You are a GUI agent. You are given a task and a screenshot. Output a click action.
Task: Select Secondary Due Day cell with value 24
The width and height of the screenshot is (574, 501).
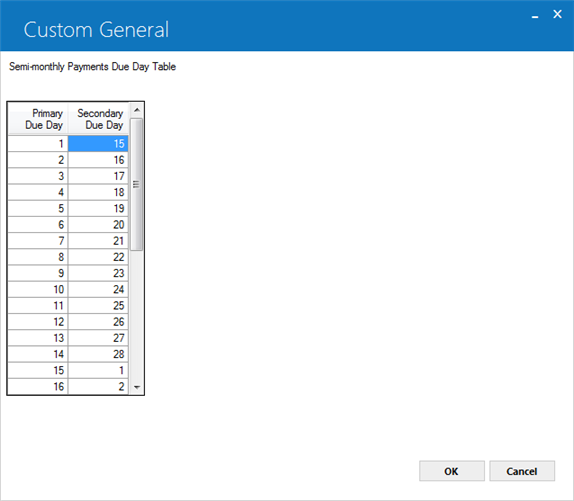click(x=98, y=289)
